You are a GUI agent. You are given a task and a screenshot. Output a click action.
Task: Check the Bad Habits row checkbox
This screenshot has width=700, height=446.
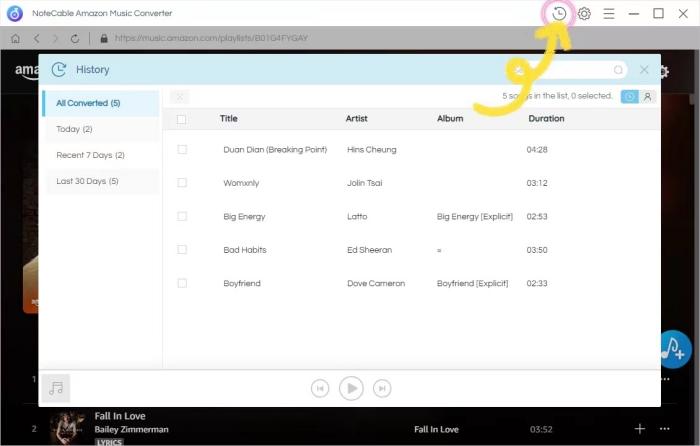pos(182,250)
